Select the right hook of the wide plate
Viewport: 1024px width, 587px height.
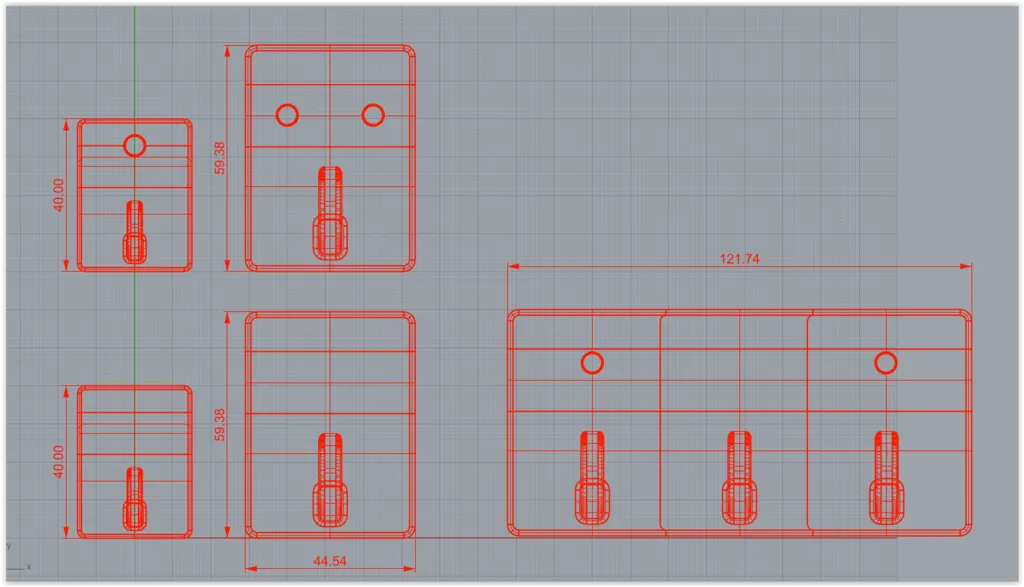point(886,478)
